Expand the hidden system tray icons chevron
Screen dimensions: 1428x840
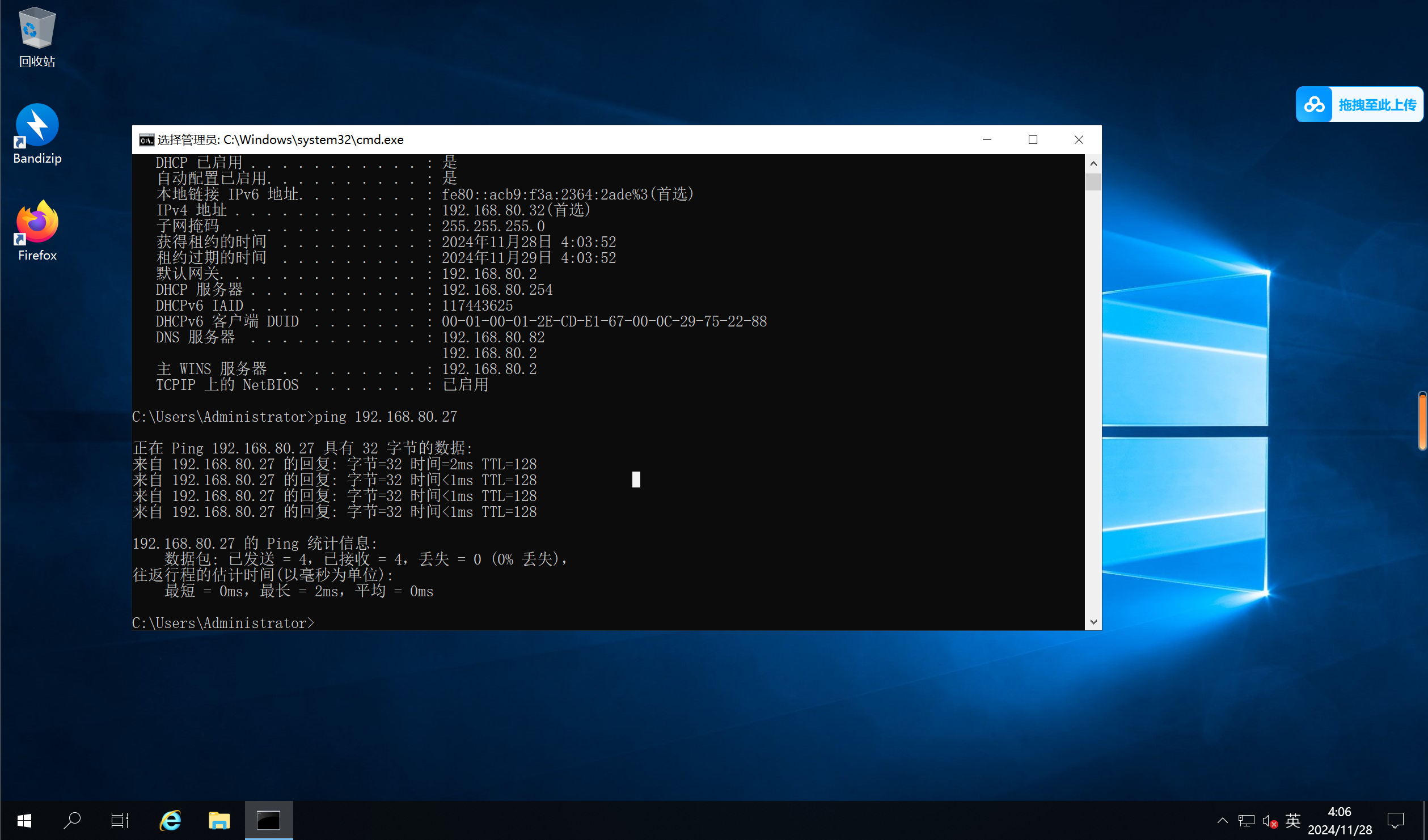[x=1222, y=820]
